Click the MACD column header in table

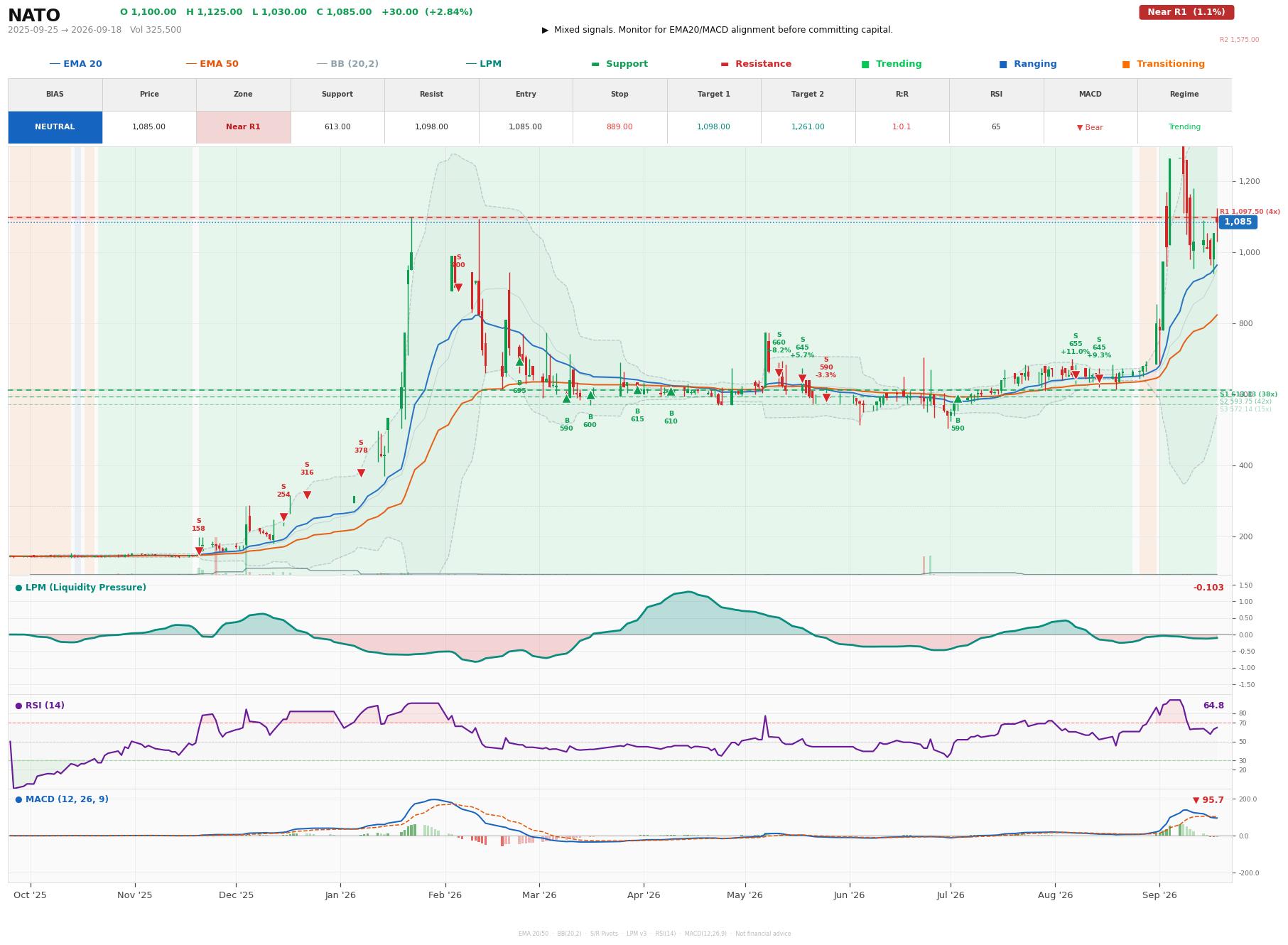(1090, 94)
